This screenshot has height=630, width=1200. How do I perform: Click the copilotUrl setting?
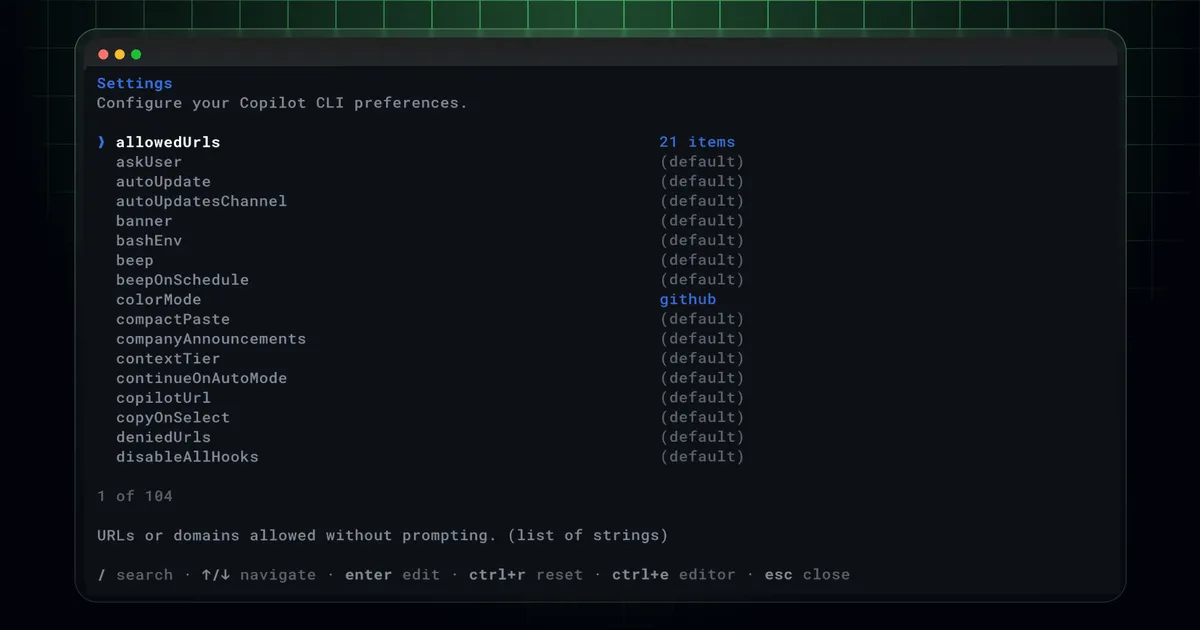tap(163, 398)
